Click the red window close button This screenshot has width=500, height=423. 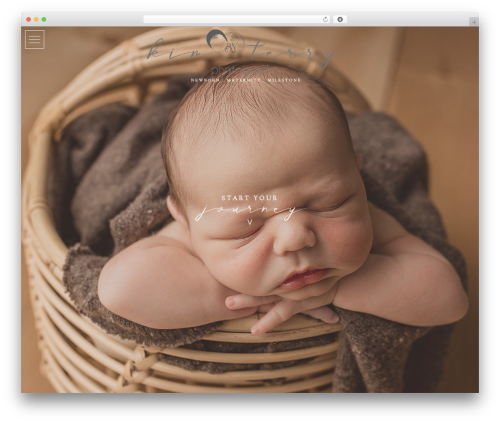29,19
